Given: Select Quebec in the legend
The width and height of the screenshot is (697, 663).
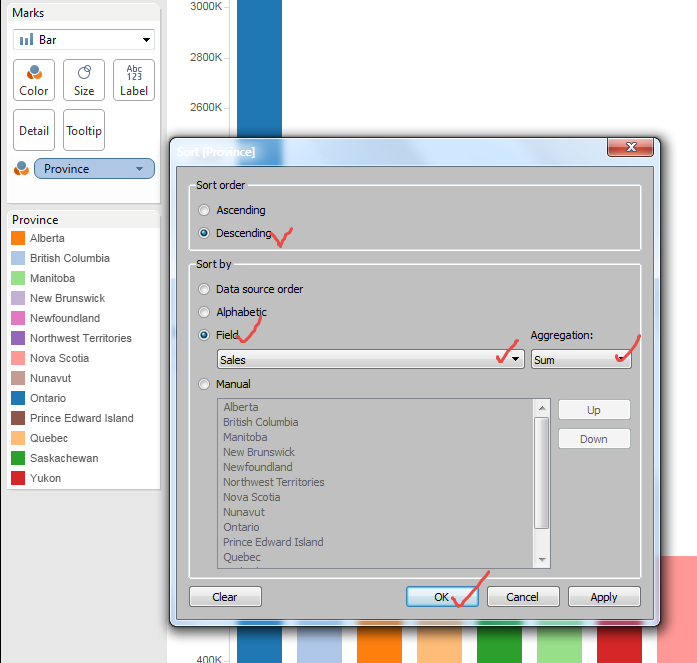Looking at the screenshot, I should pos(49,438).
